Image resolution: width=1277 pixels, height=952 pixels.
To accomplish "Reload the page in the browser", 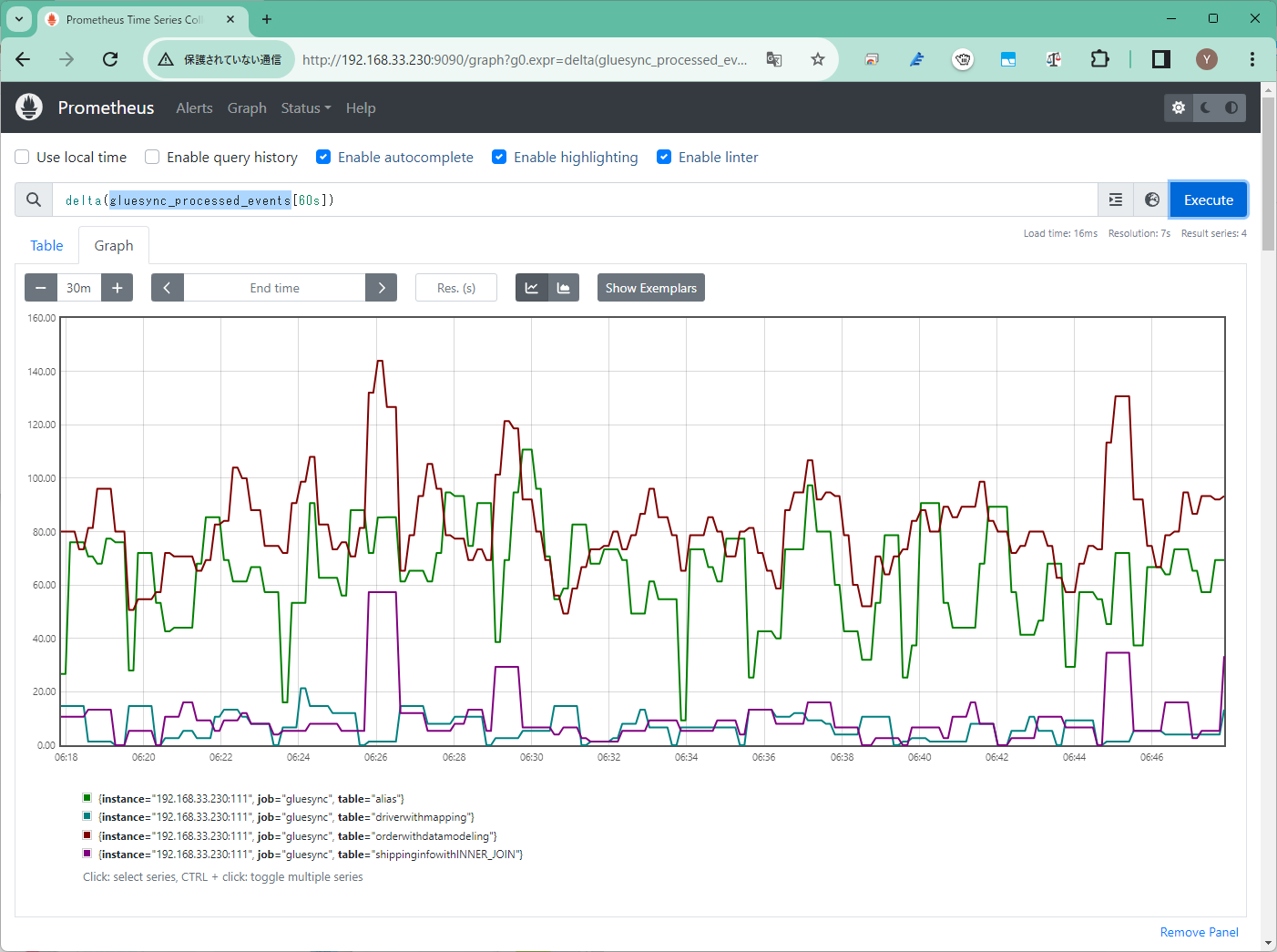I will pyautogui.click(x=110, y=59).
